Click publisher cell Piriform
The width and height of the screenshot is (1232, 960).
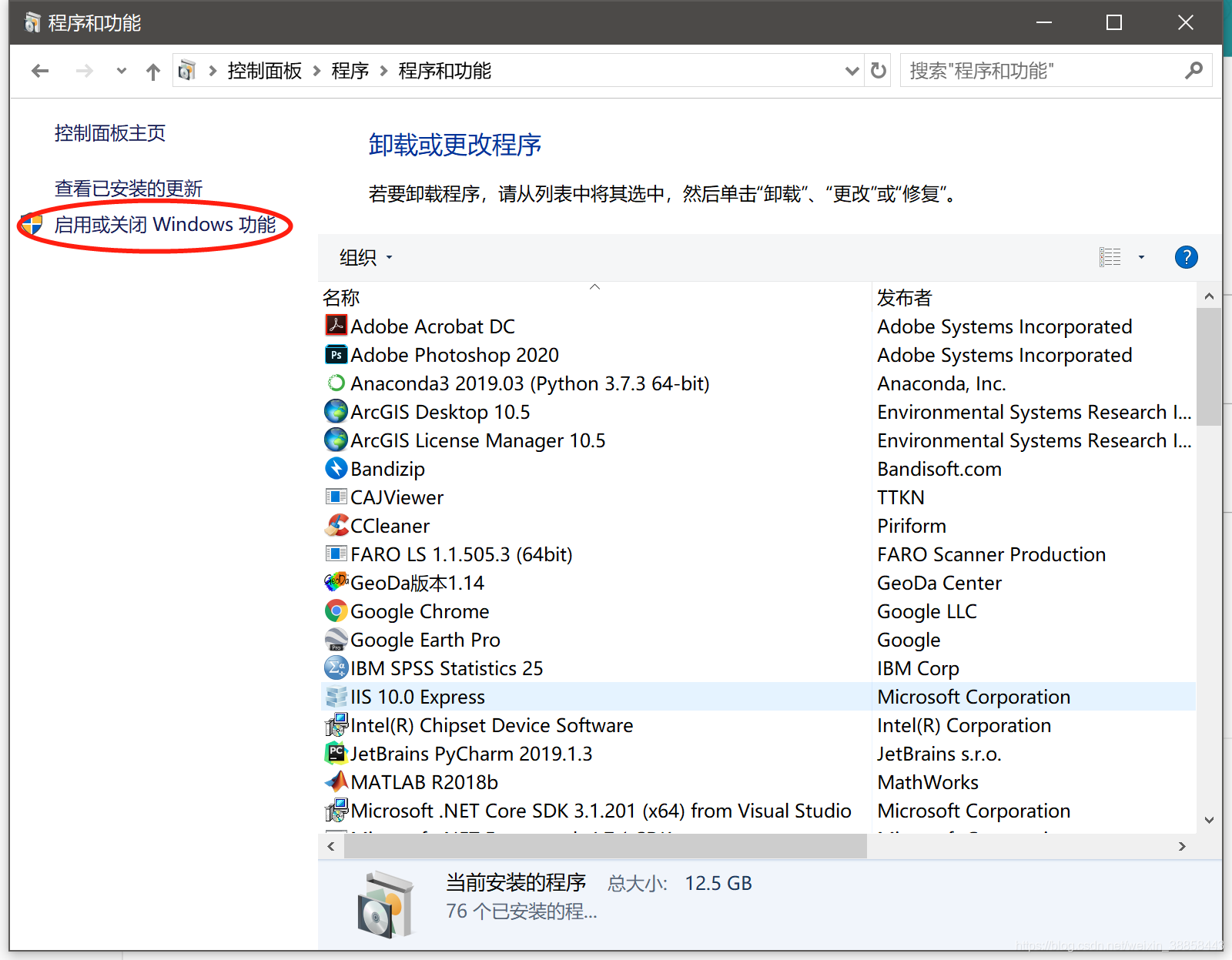pyautogui.click(x=912, y=526)
